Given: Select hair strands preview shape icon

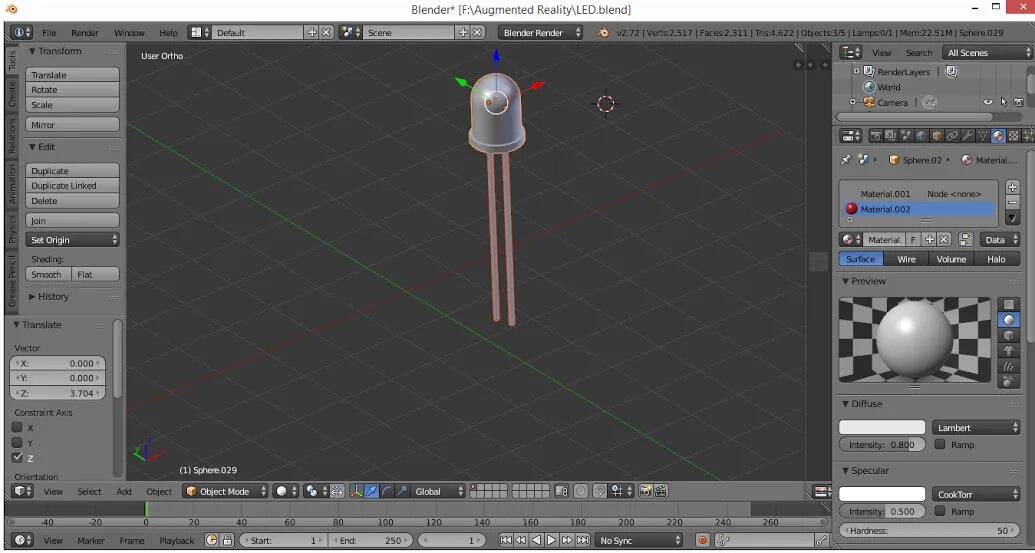Looking at the screenshot, I should (1008, 366).
